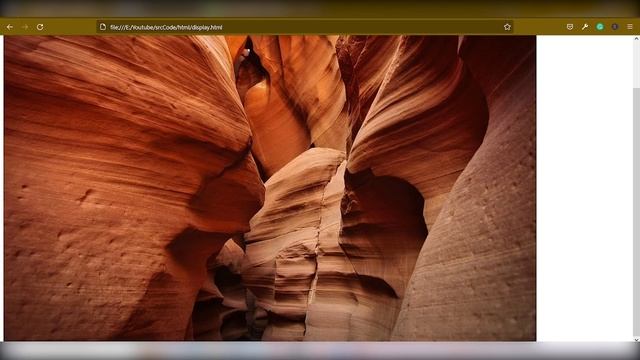
Task: Go forward to the next page
Action: pyautogui.click(x=25, y=27)
